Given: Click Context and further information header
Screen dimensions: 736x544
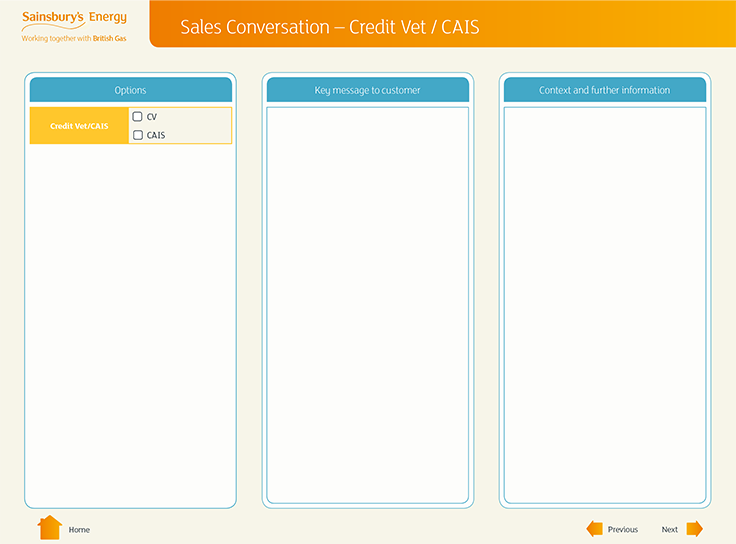Looking at the screenshot, I should click(604, 90).
